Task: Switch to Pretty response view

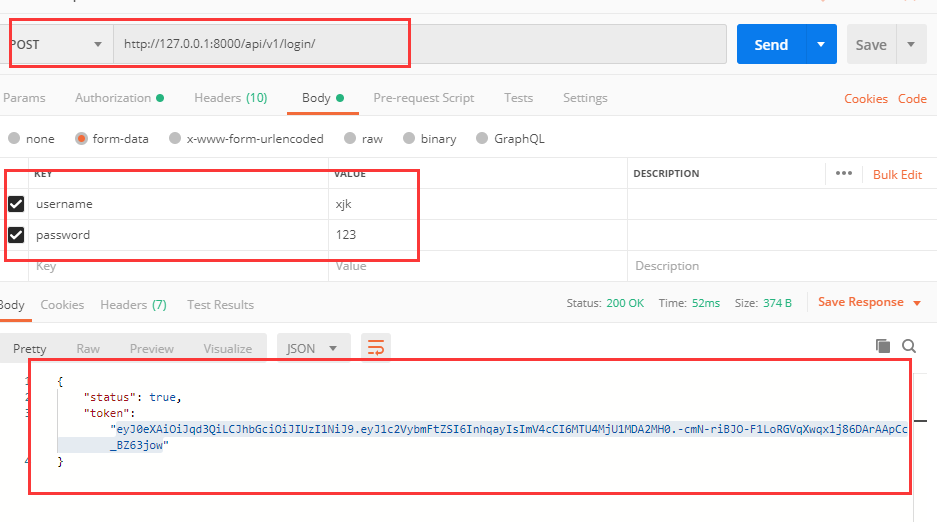Action: coord(29,349)
